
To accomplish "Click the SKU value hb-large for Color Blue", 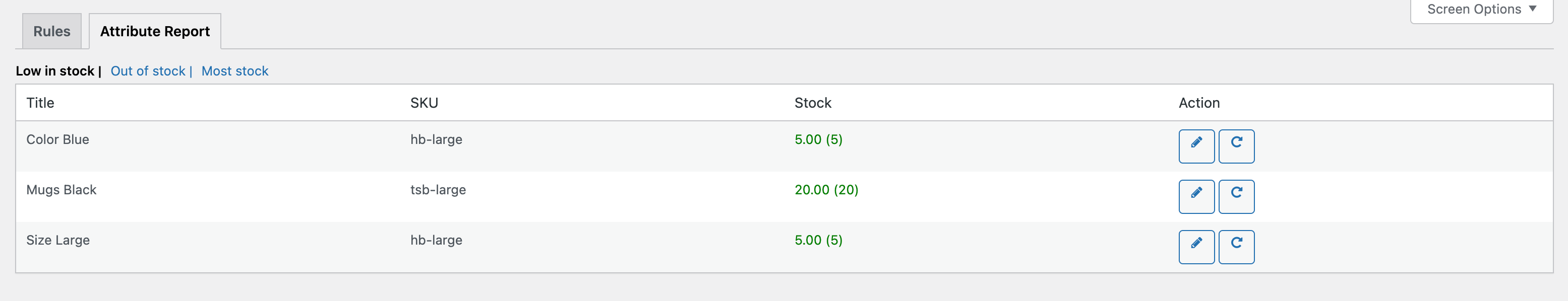I will pyautogui.click(x=436, y=139).
